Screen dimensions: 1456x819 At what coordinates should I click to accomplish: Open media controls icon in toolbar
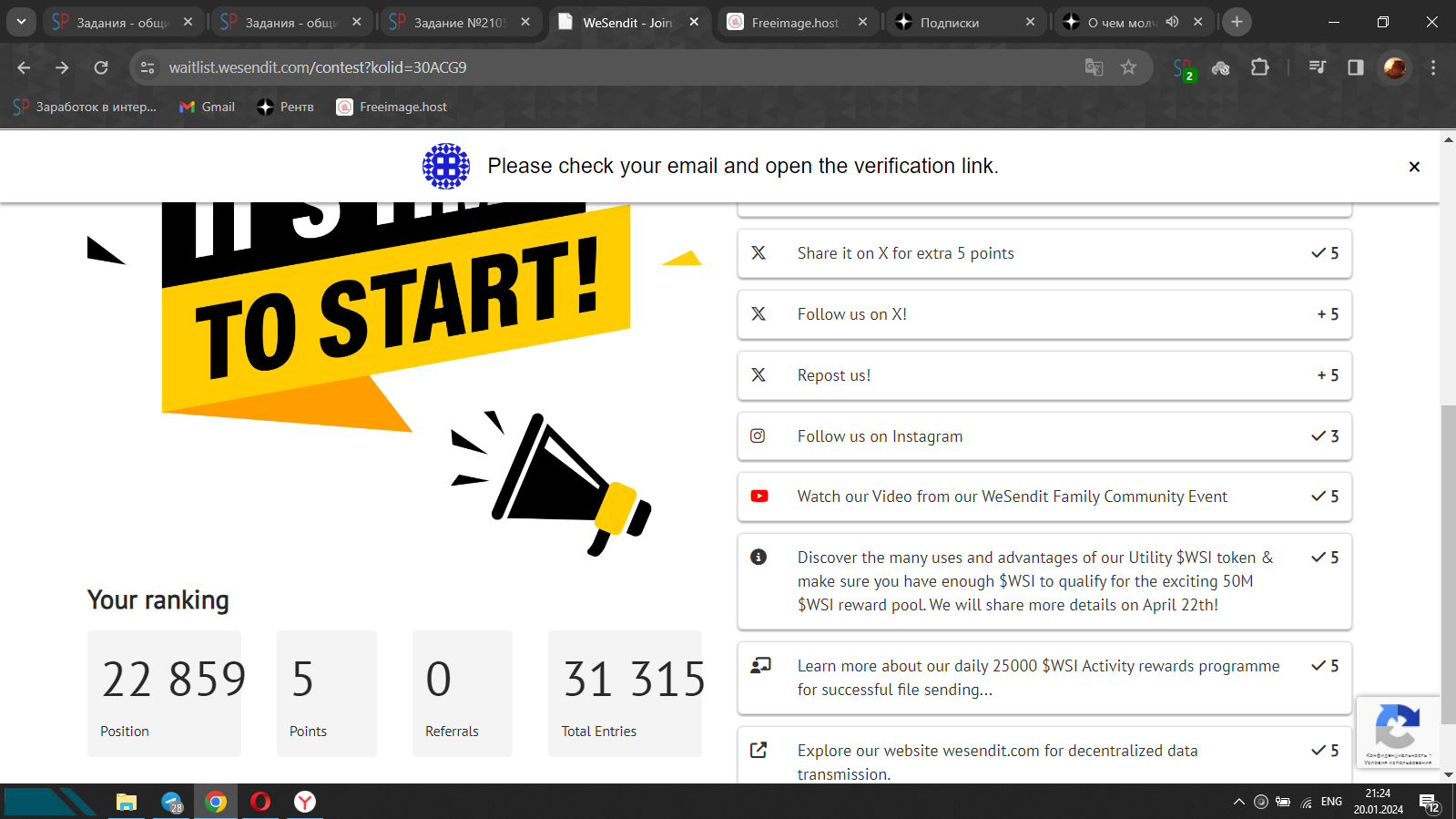coord(1317,67)
